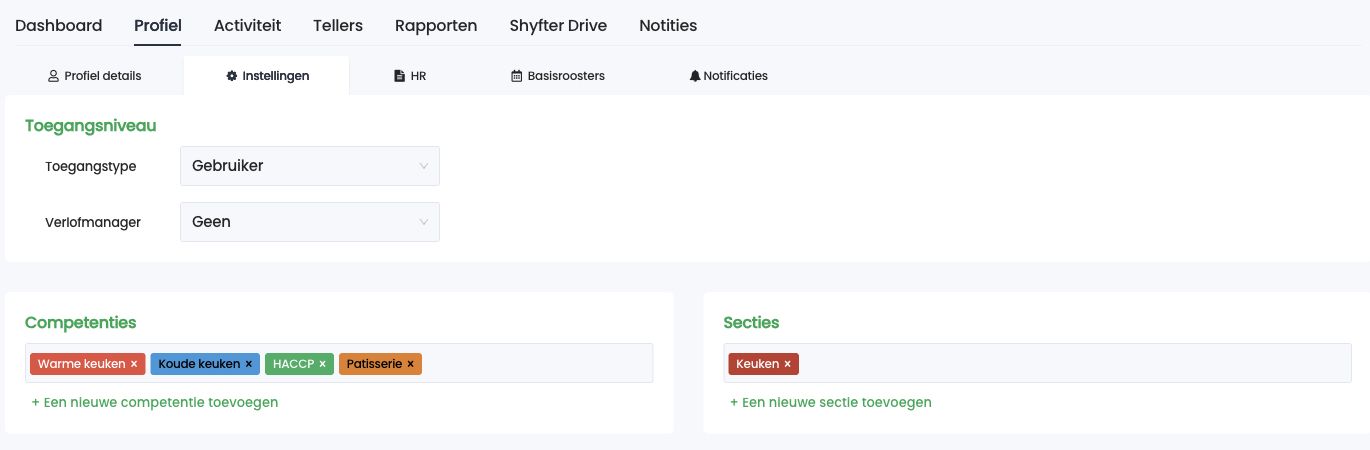Remove the Warme keuken competency tag

click(x=134, y=364)
